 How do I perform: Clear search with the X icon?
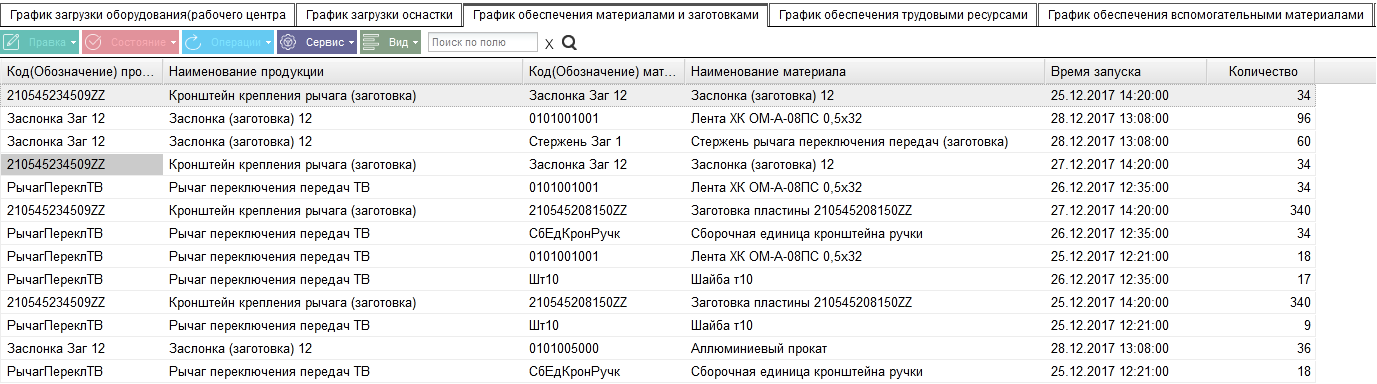[549, 44]
